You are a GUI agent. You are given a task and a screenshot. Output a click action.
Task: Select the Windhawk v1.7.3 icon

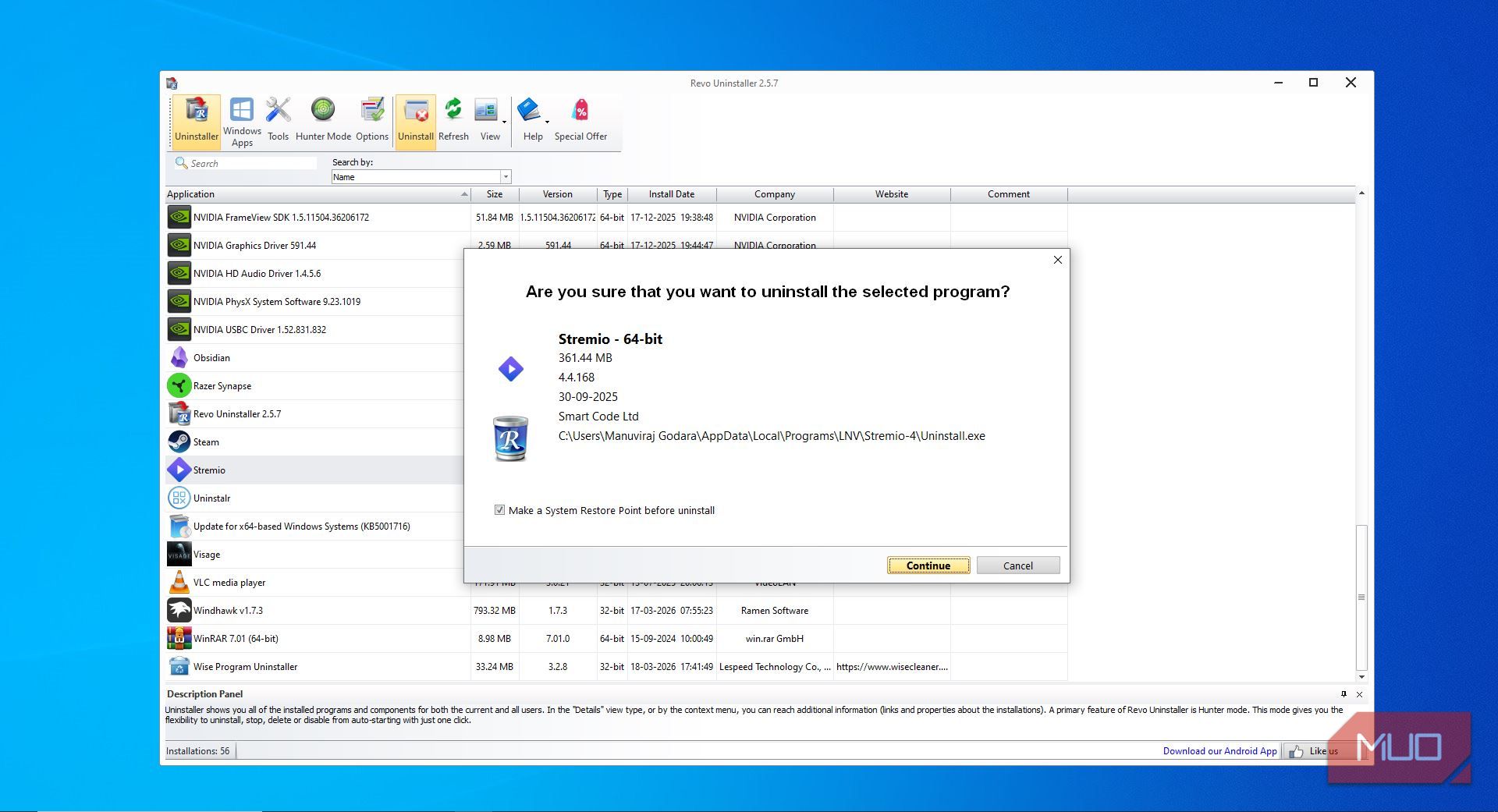click(x=179, y=610)
